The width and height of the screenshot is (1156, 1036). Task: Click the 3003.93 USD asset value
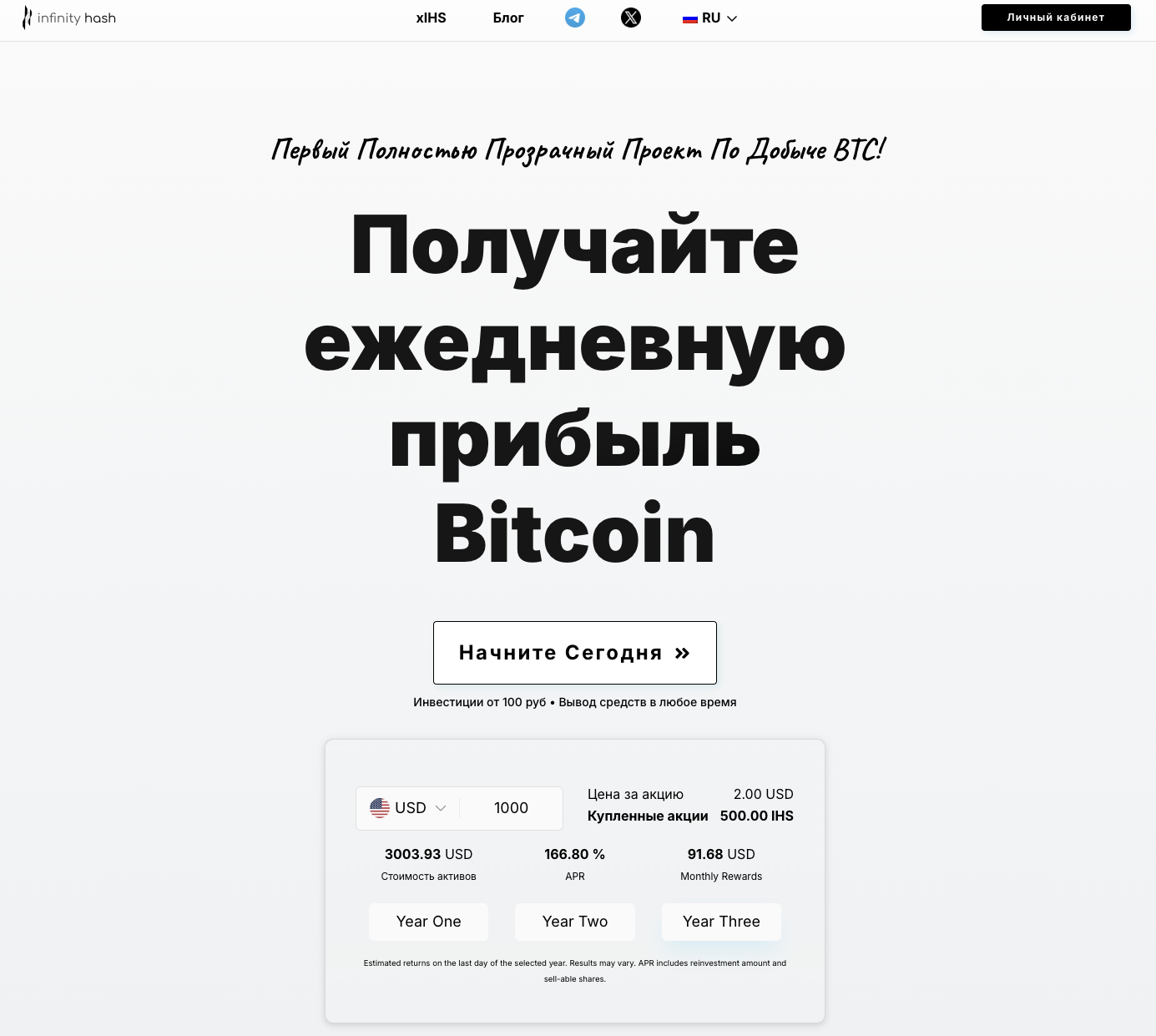point(429,854)
